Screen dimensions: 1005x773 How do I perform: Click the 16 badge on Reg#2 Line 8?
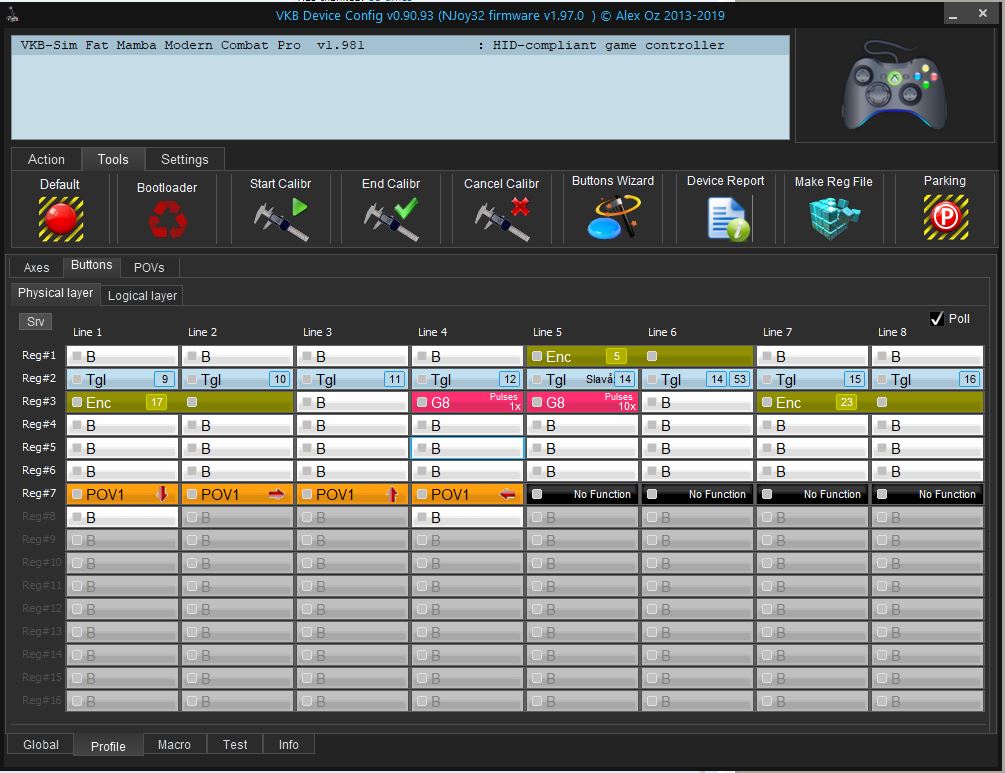pyautogui.click(x=970, y=379)
